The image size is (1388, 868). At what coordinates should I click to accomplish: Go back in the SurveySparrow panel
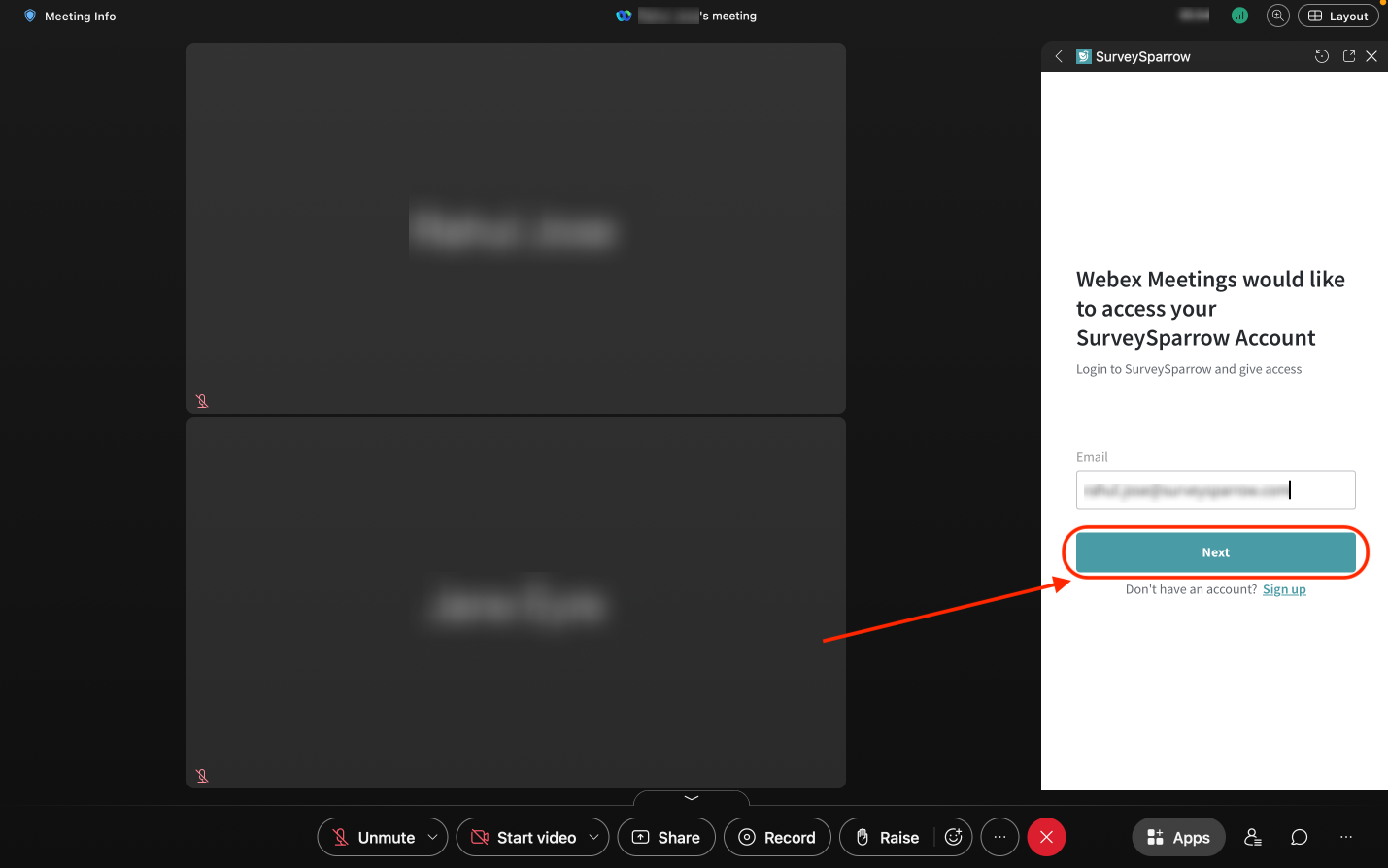coord(1059,56)
